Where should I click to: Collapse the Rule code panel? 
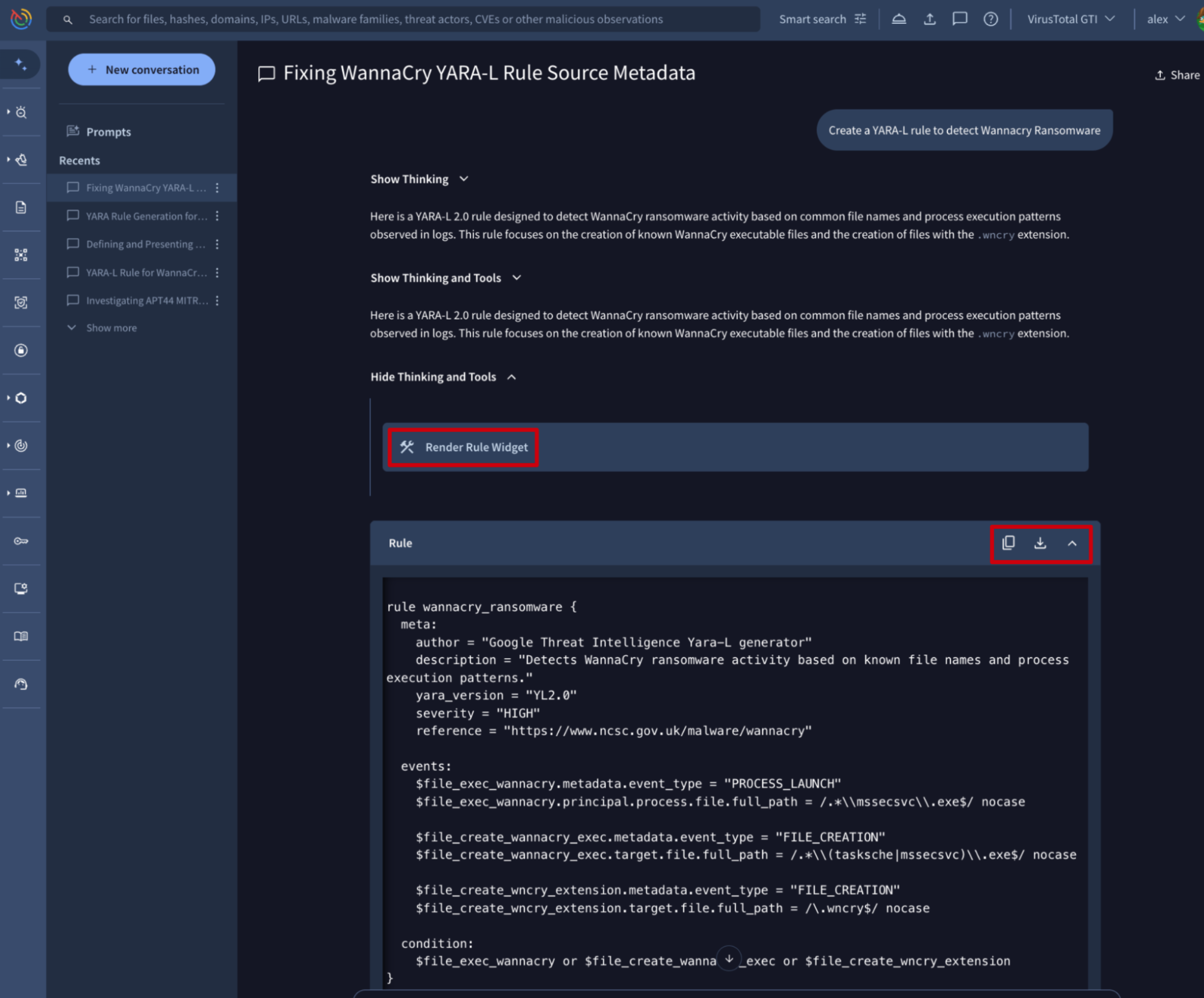pos(1072,543)
